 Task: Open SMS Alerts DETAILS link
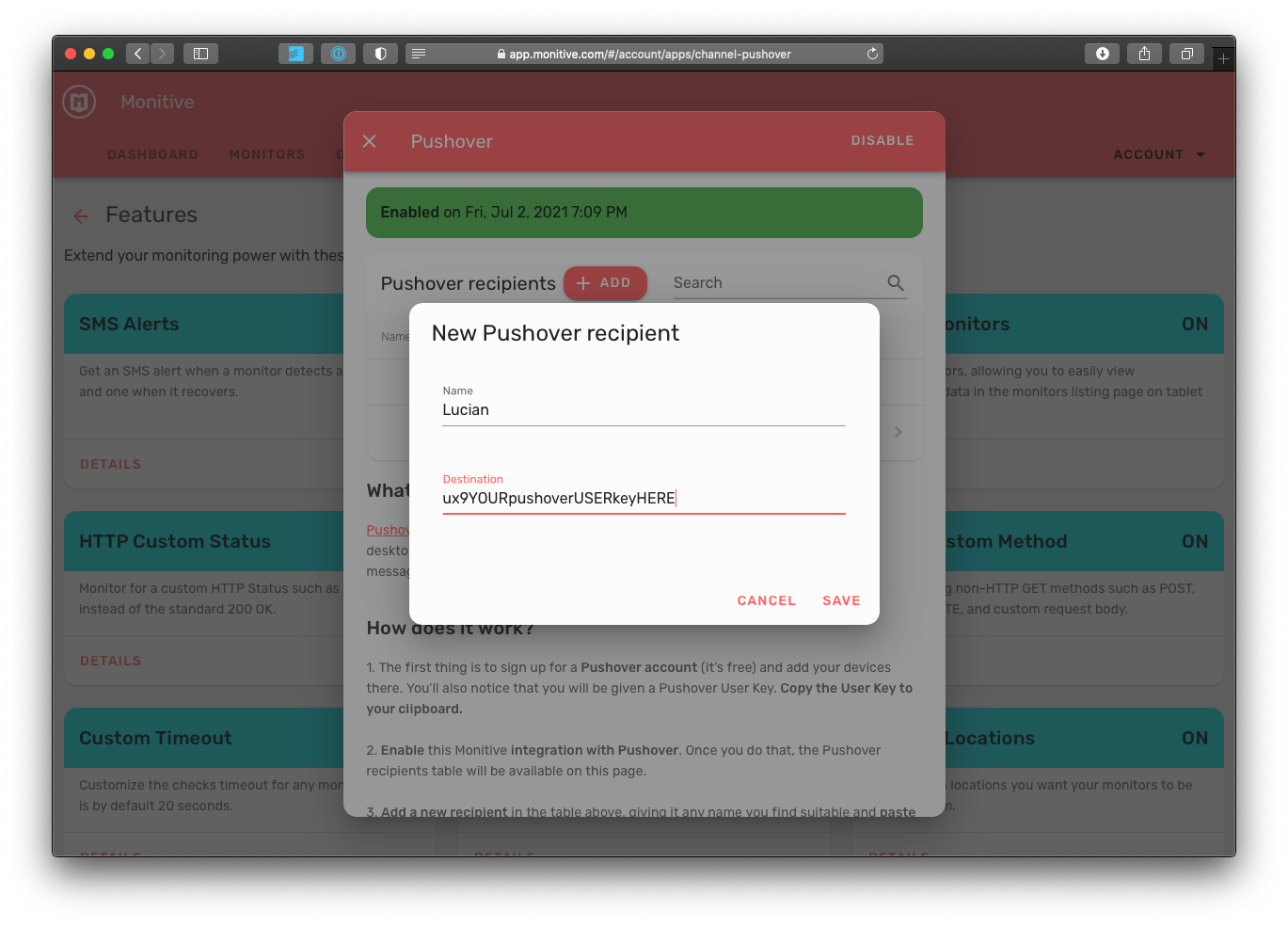tap(110, 464)
